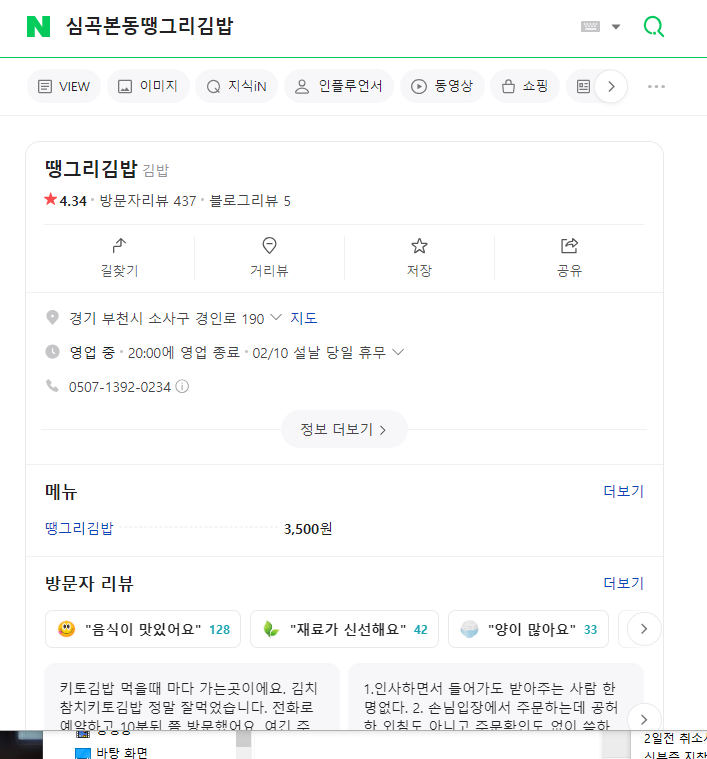Show more review keywords with the arrow

point(644,629)
